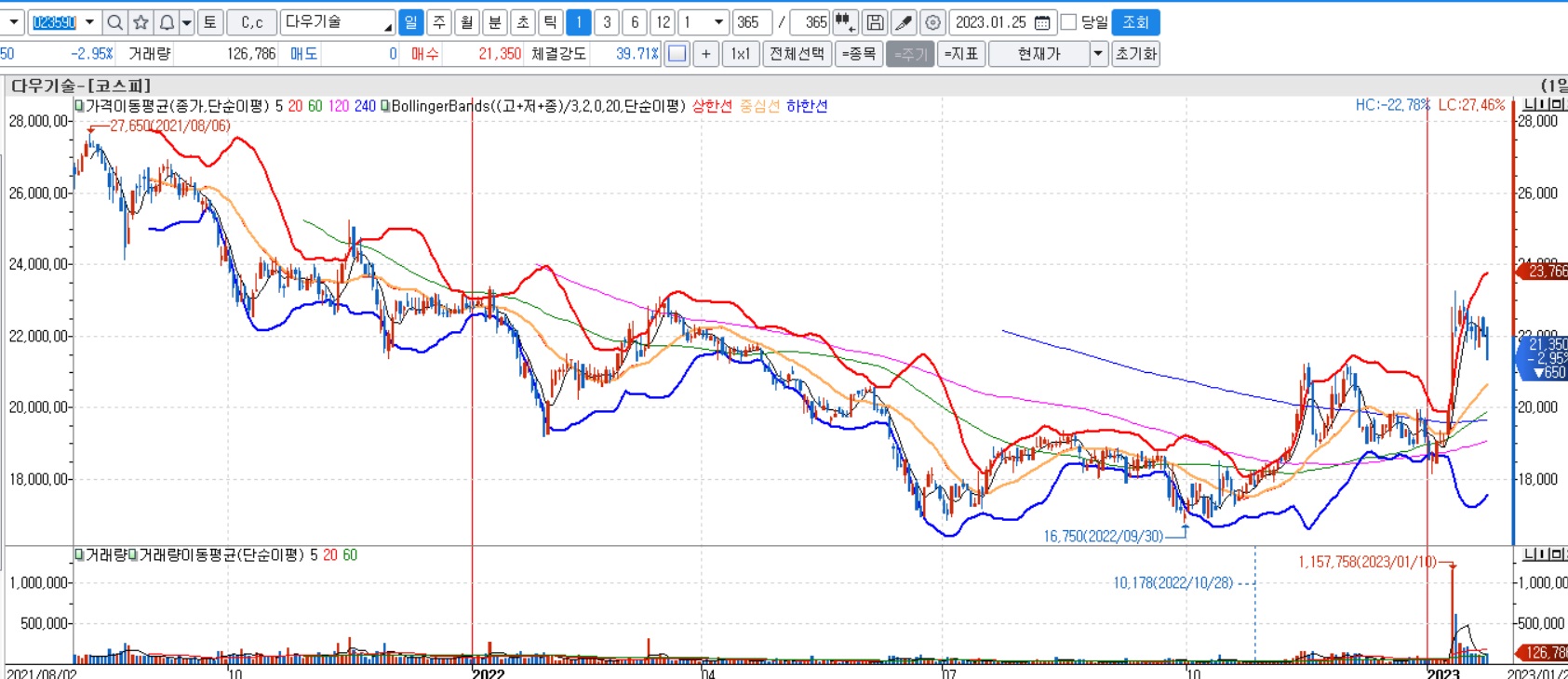
Task: Click the volume peak label 1,157,758(2023/01/10)
Action: tap(1368, 563)
